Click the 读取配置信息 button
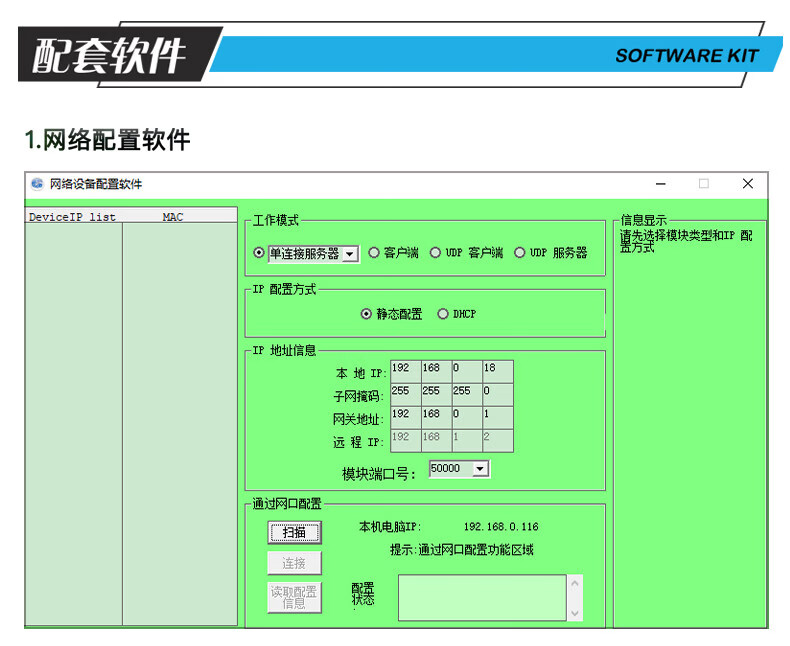 294,598
